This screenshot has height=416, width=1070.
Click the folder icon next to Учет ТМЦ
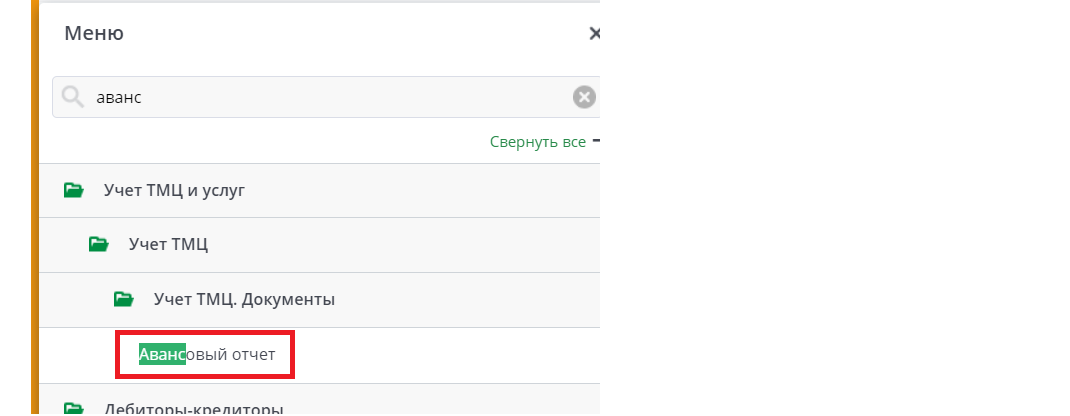coord(98,244)
